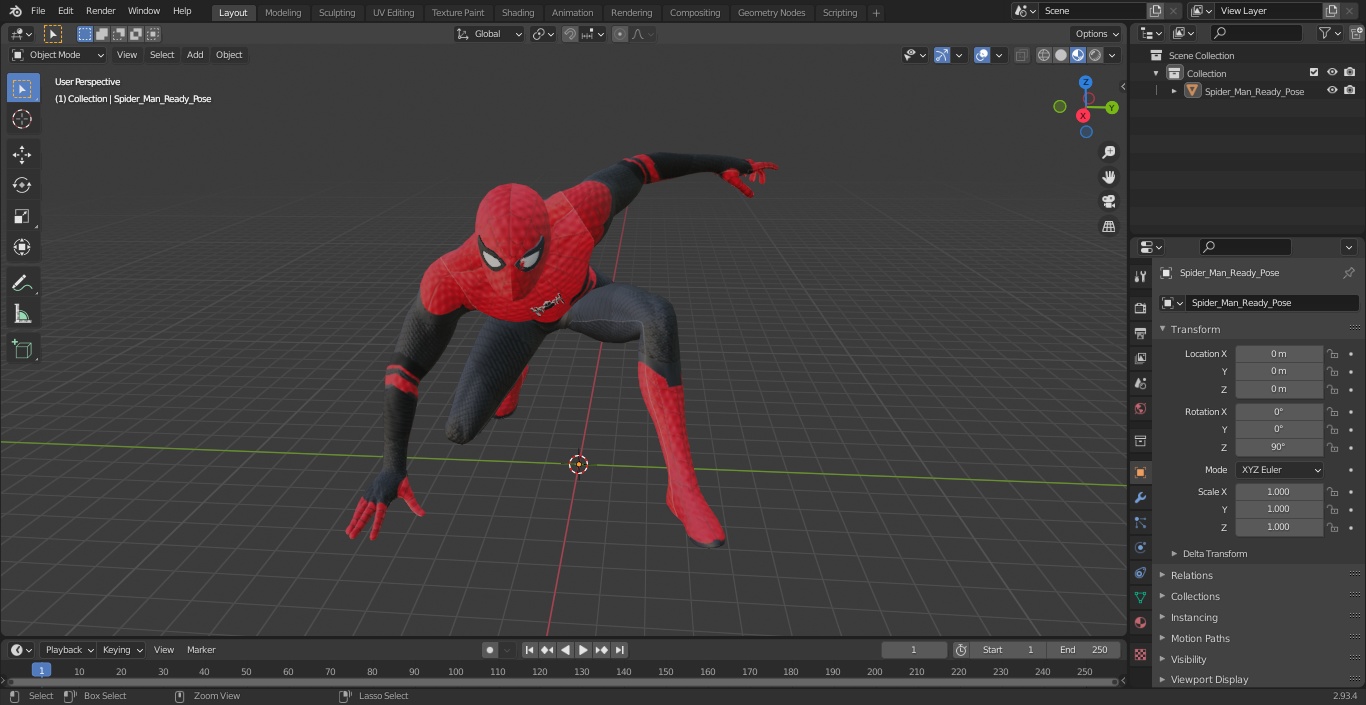Toggle Location X lock icon
Viewport: 1366px width, 705px height.
[x=1333, y=354]
